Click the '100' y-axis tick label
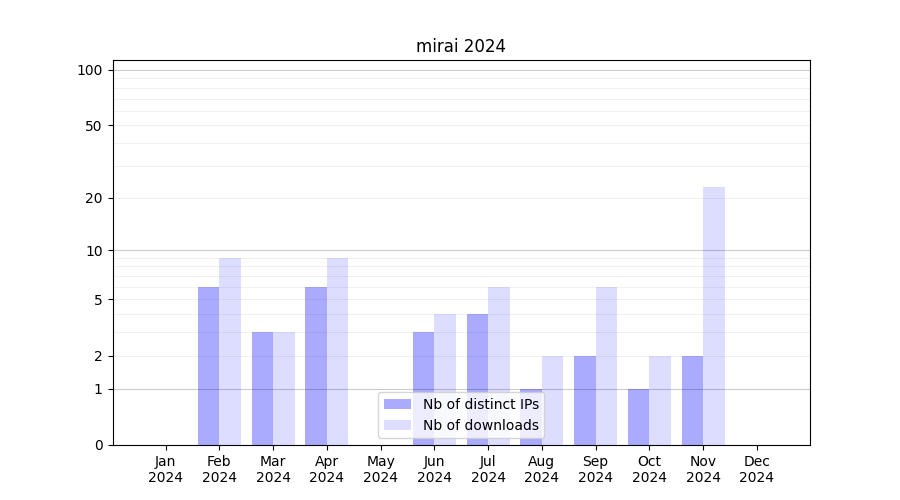Viewport: 900px width, 500px height. (90, 70)
